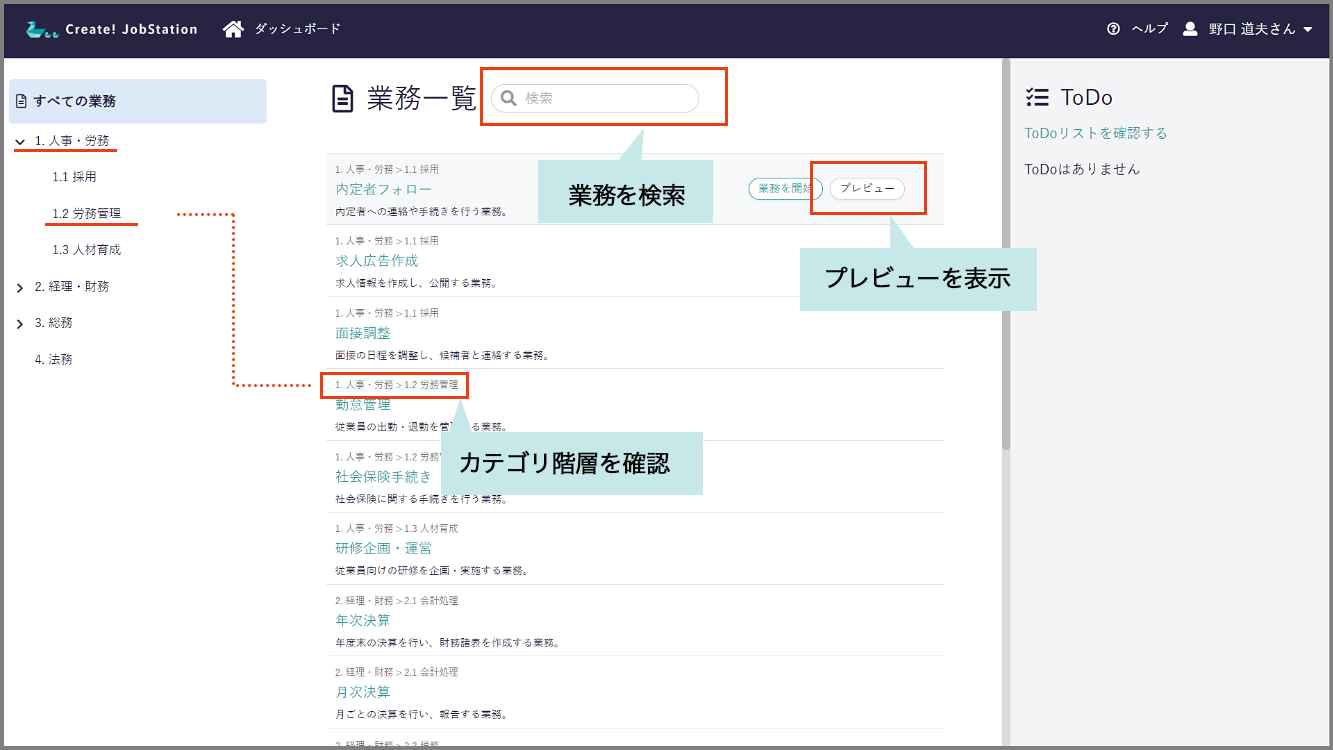
Task: Click the 1. 人事・労務 > 1.2 労務管理 breadcrumb
Action: coord(397,385)
